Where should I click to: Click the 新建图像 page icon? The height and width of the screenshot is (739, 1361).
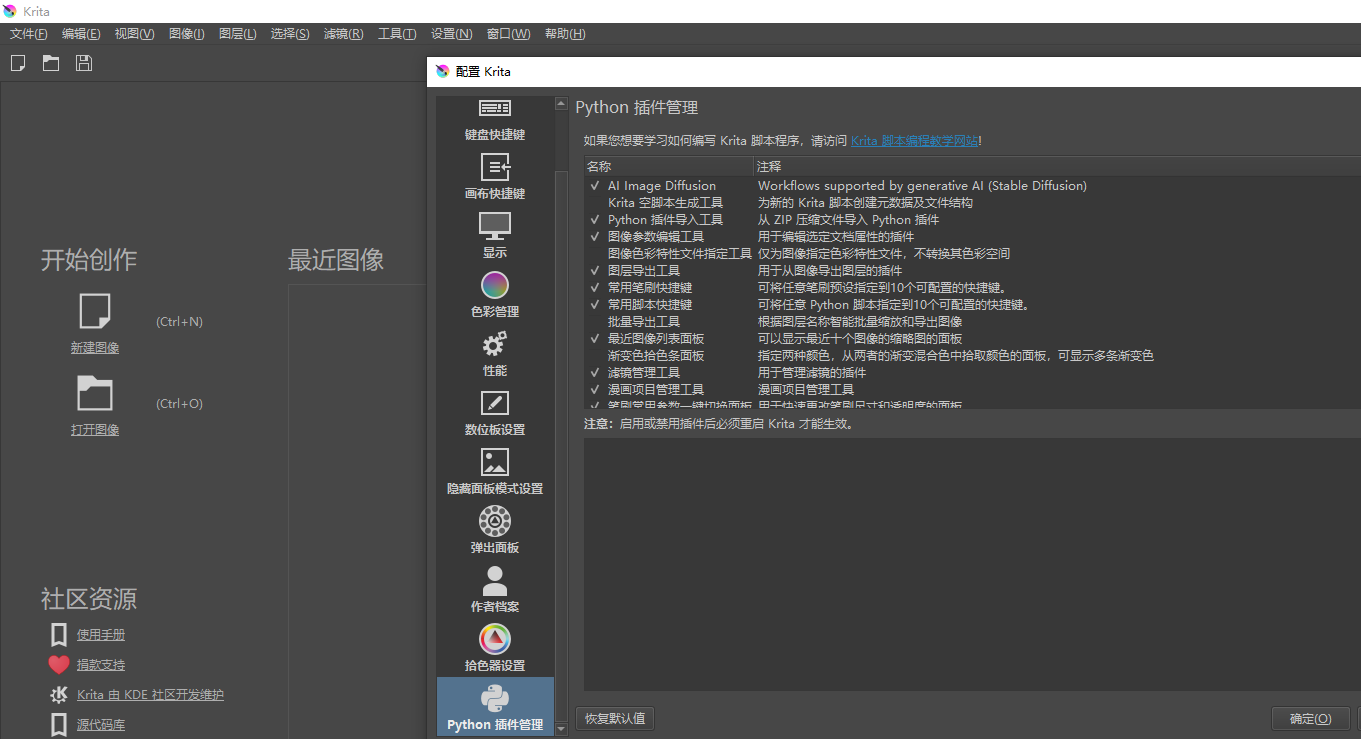[x=95, y=311]
